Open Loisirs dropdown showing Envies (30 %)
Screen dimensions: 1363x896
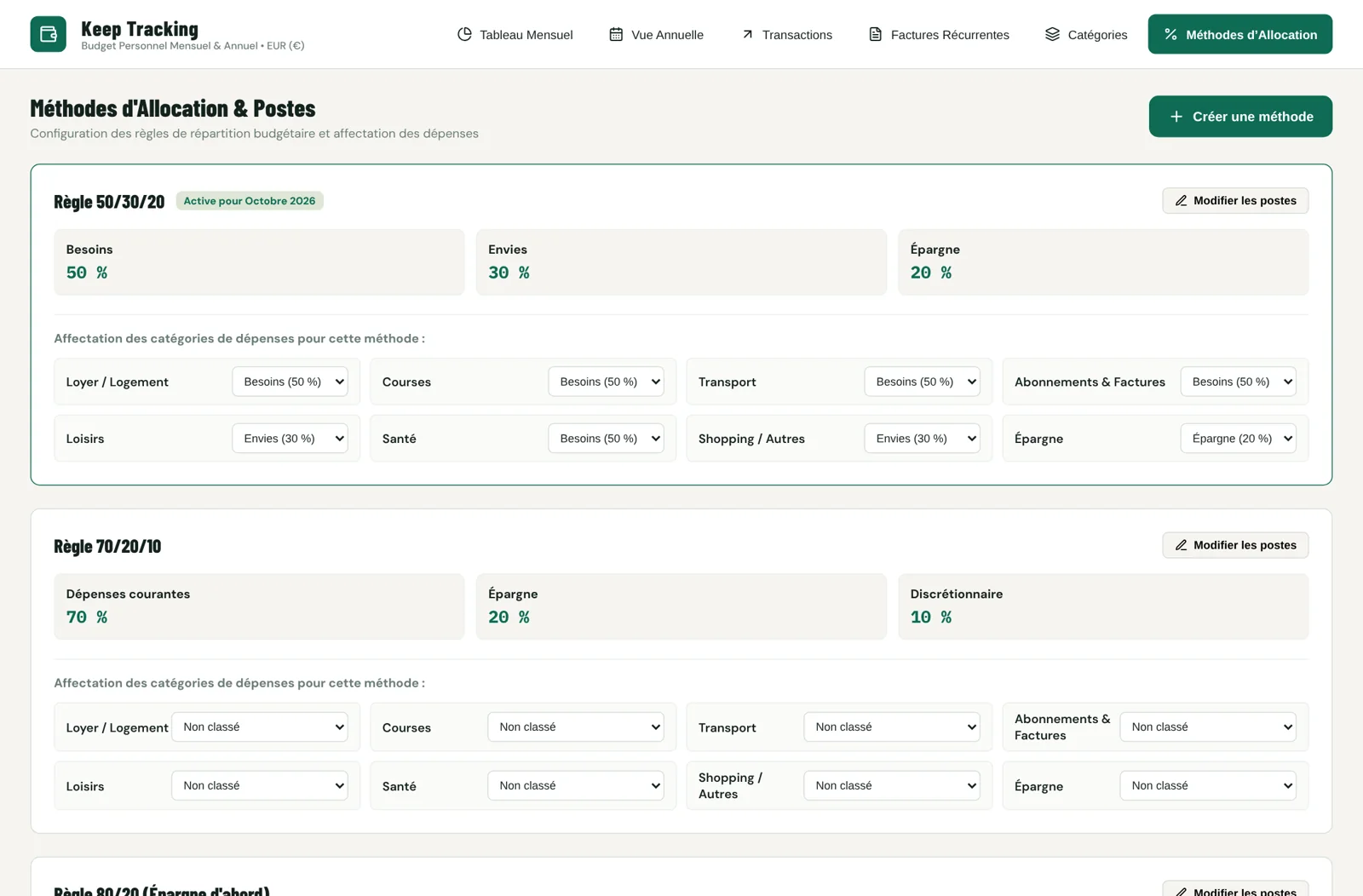click(290, 439)
